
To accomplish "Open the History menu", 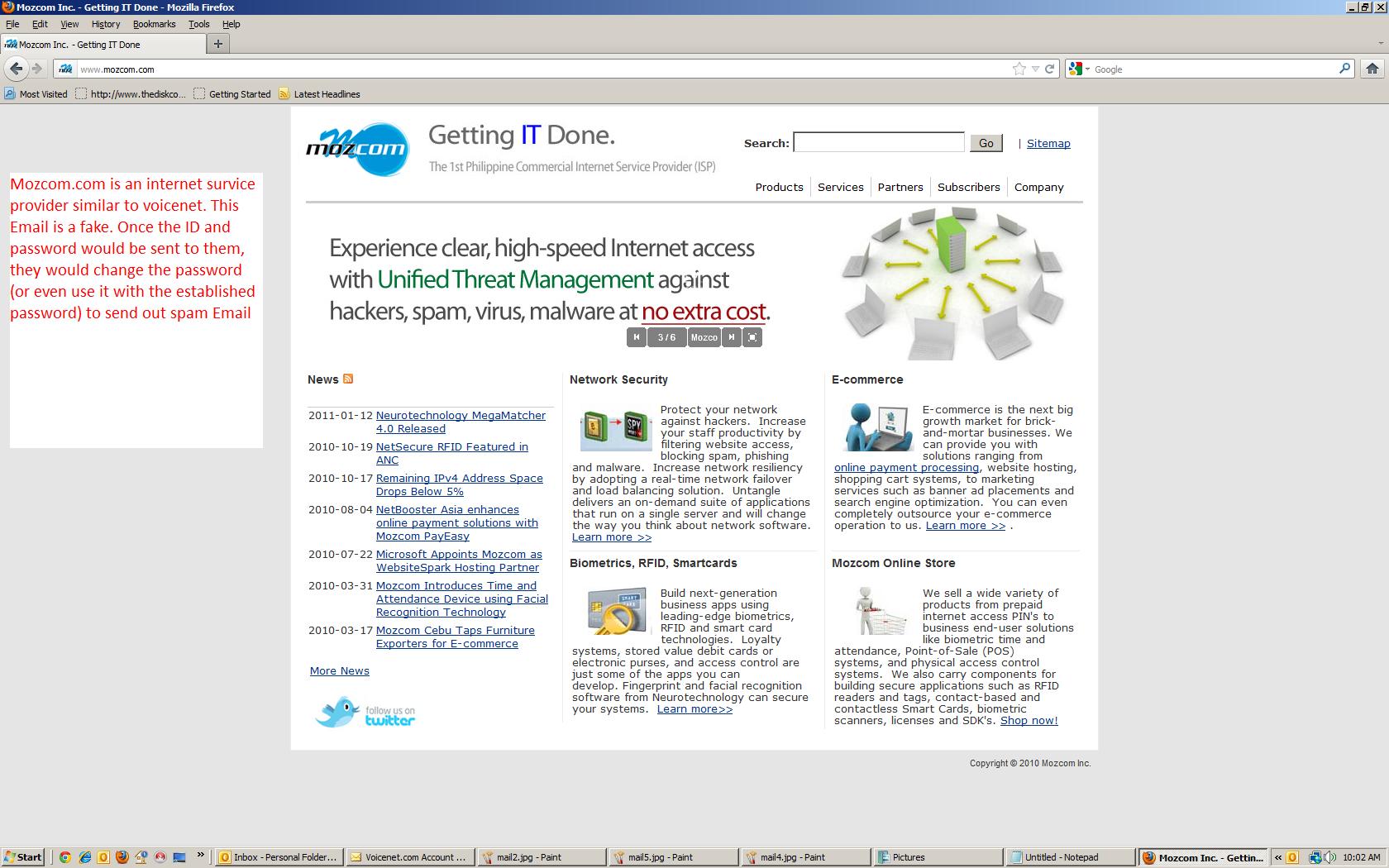I will (x=106, y=24).
